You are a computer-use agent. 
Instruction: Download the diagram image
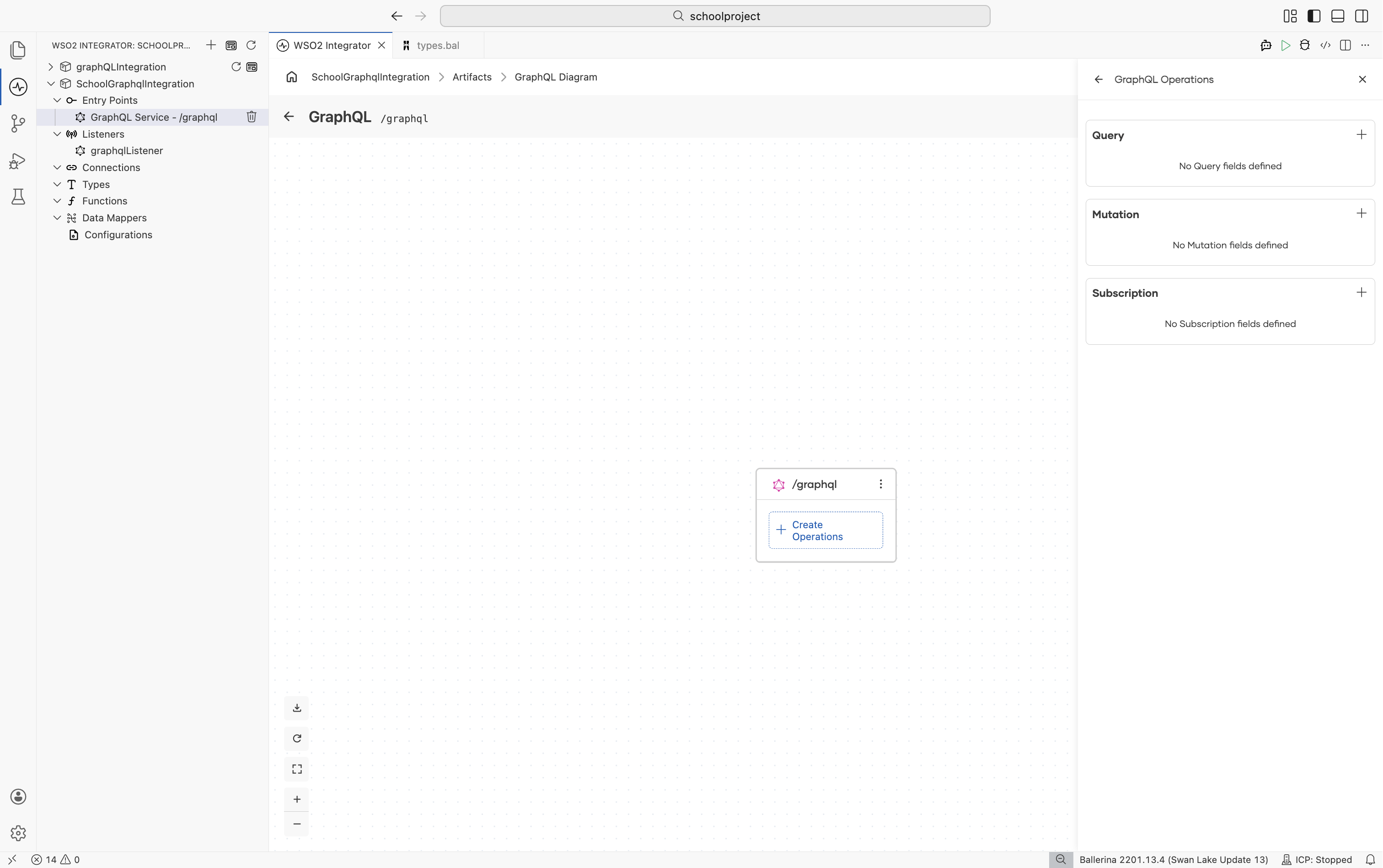[x=297, y=708]
